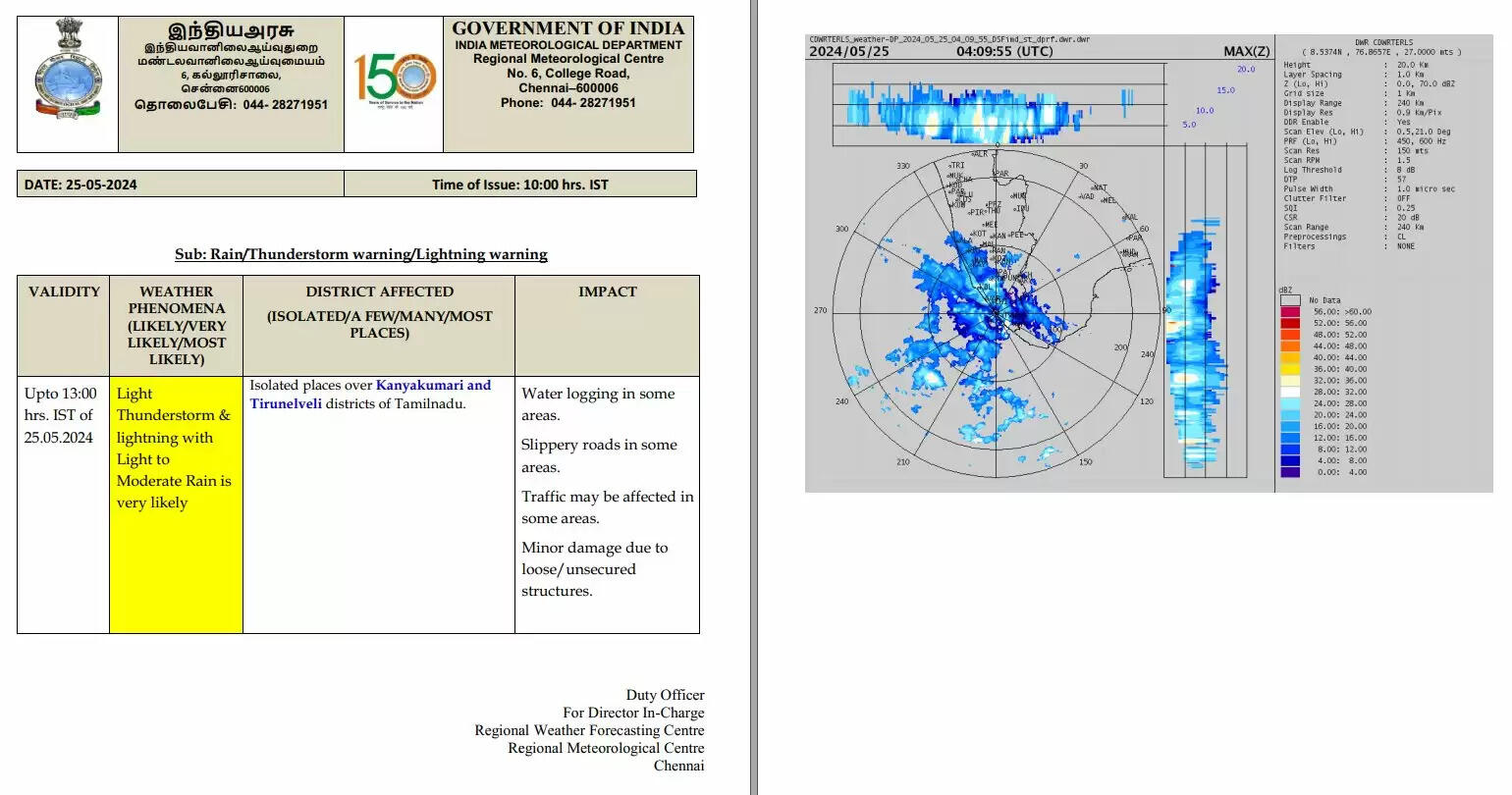Click the 150 years anniversary logo
Image resolution: width=1512 pixels, height=795 pixels.
394,79
